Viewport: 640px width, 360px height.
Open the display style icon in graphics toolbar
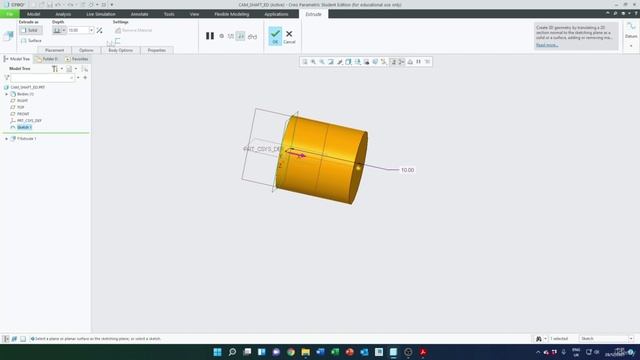click(349, 62)
